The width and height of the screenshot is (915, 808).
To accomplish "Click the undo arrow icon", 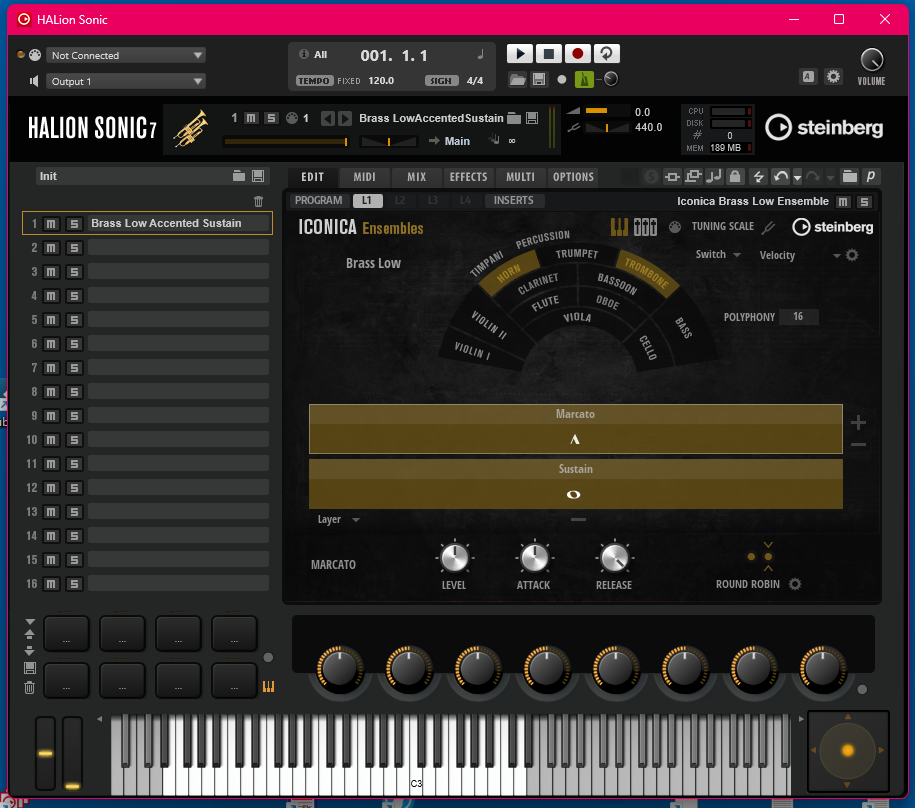I will click(x=780, y=176).
